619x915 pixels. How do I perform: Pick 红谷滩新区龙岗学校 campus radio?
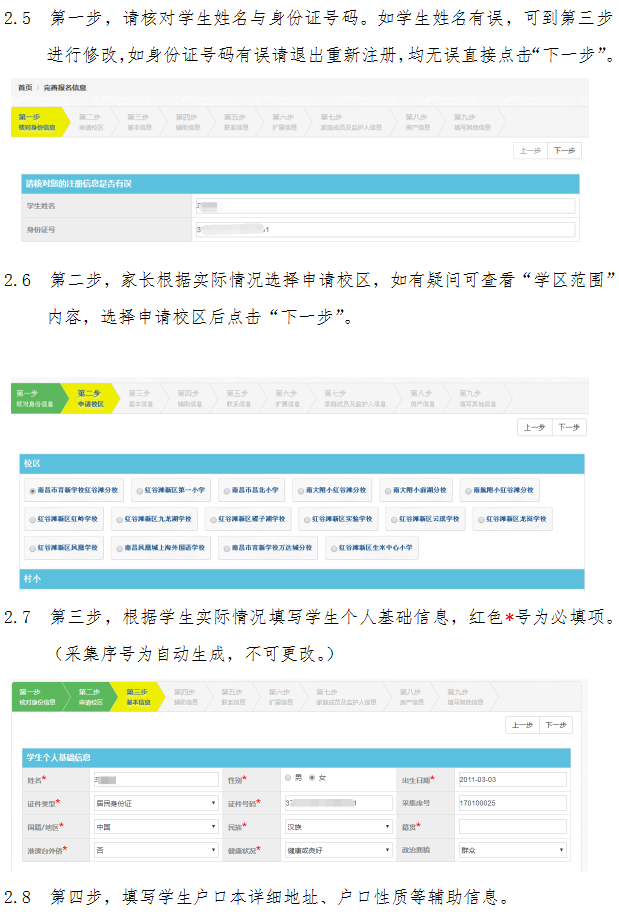(481, 519)
